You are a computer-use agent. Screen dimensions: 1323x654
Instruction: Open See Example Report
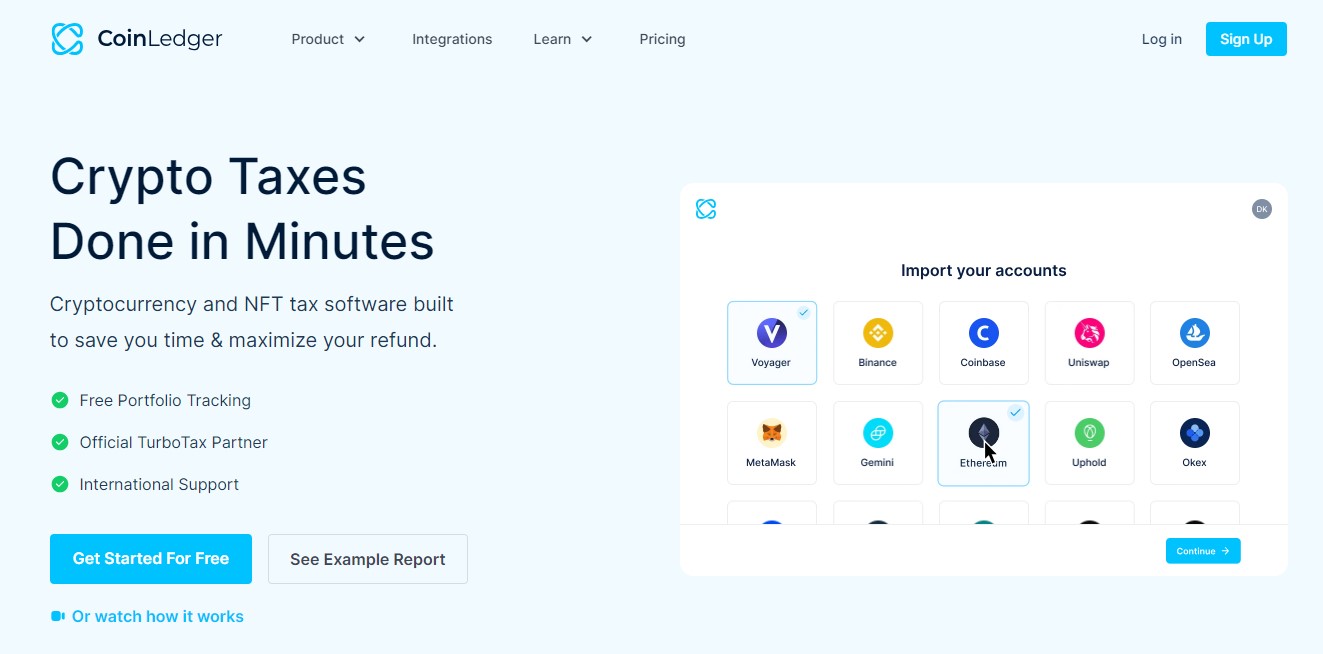pyautogui.click(x=368, y=559)
